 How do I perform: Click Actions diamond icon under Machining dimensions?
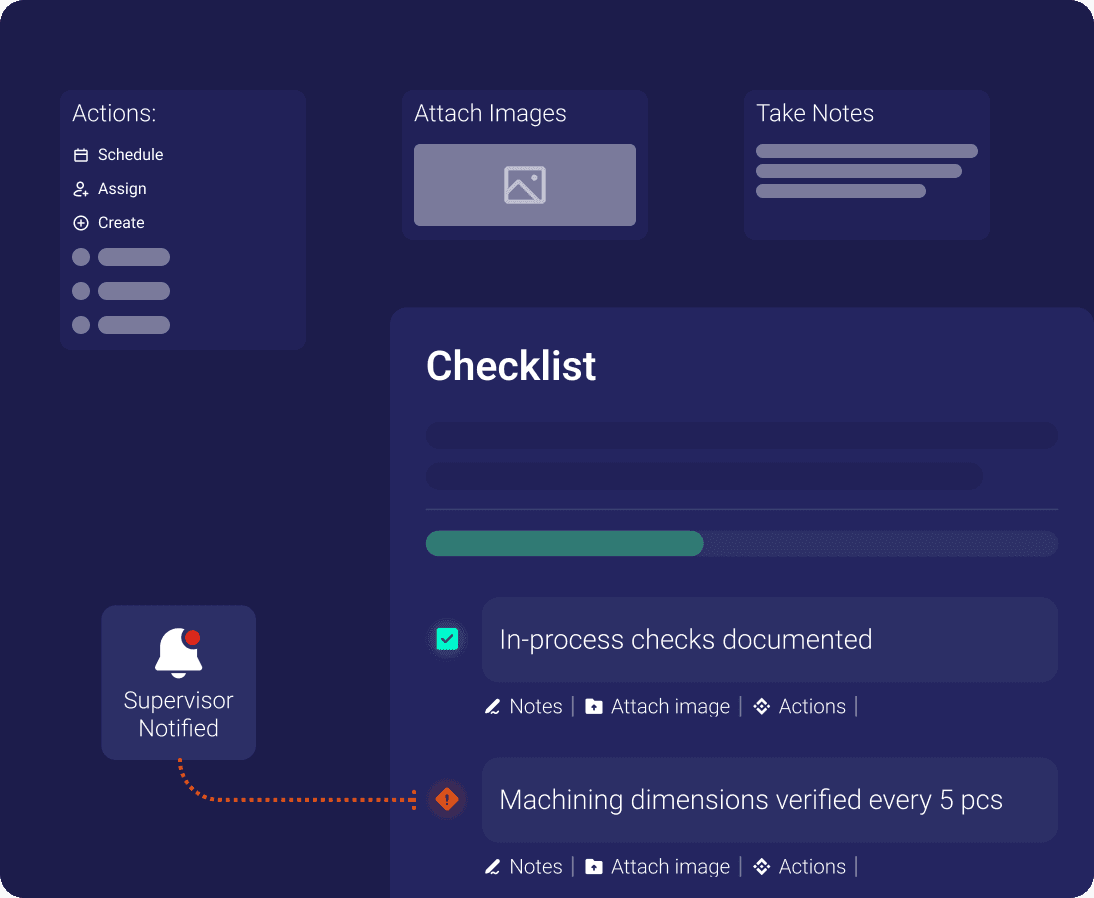coord(761,867)
